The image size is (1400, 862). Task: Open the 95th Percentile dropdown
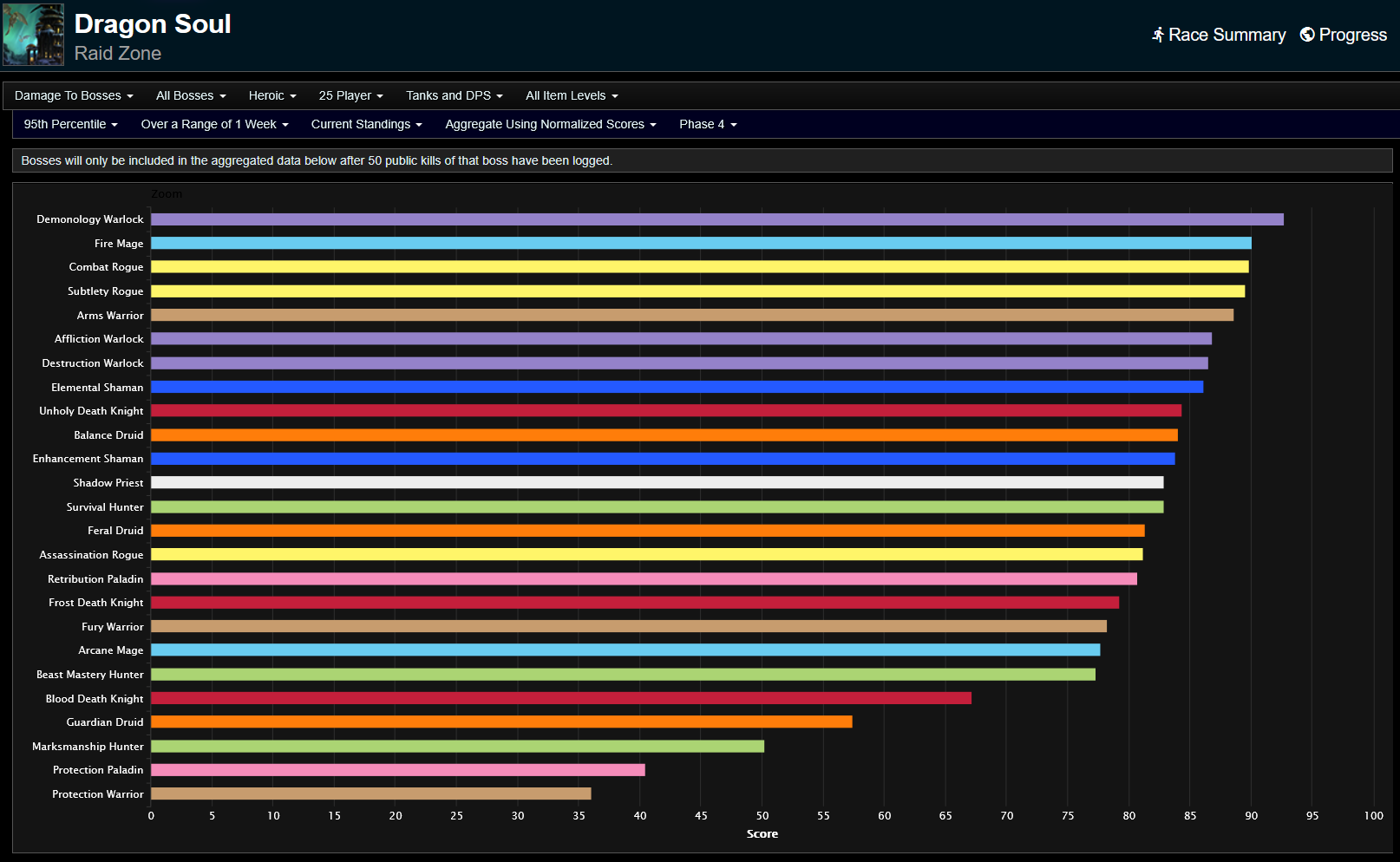click(x=70, y=124)
